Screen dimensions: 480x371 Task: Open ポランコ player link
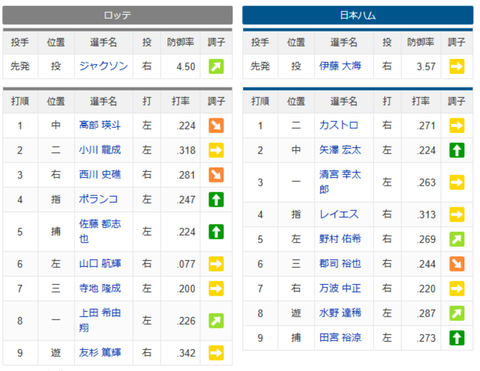coord(98,199)
